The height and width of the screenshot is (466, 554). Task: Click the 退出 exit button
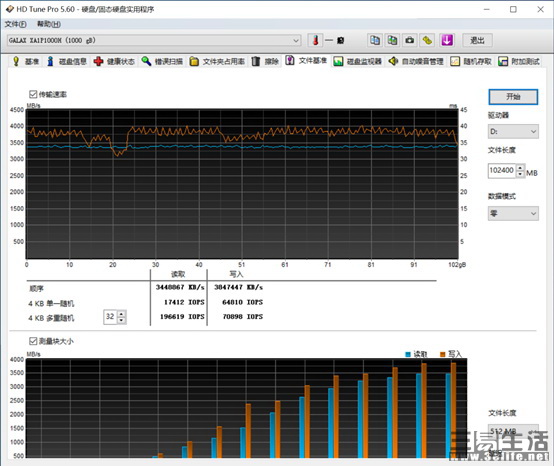click(x=477, y=40)
